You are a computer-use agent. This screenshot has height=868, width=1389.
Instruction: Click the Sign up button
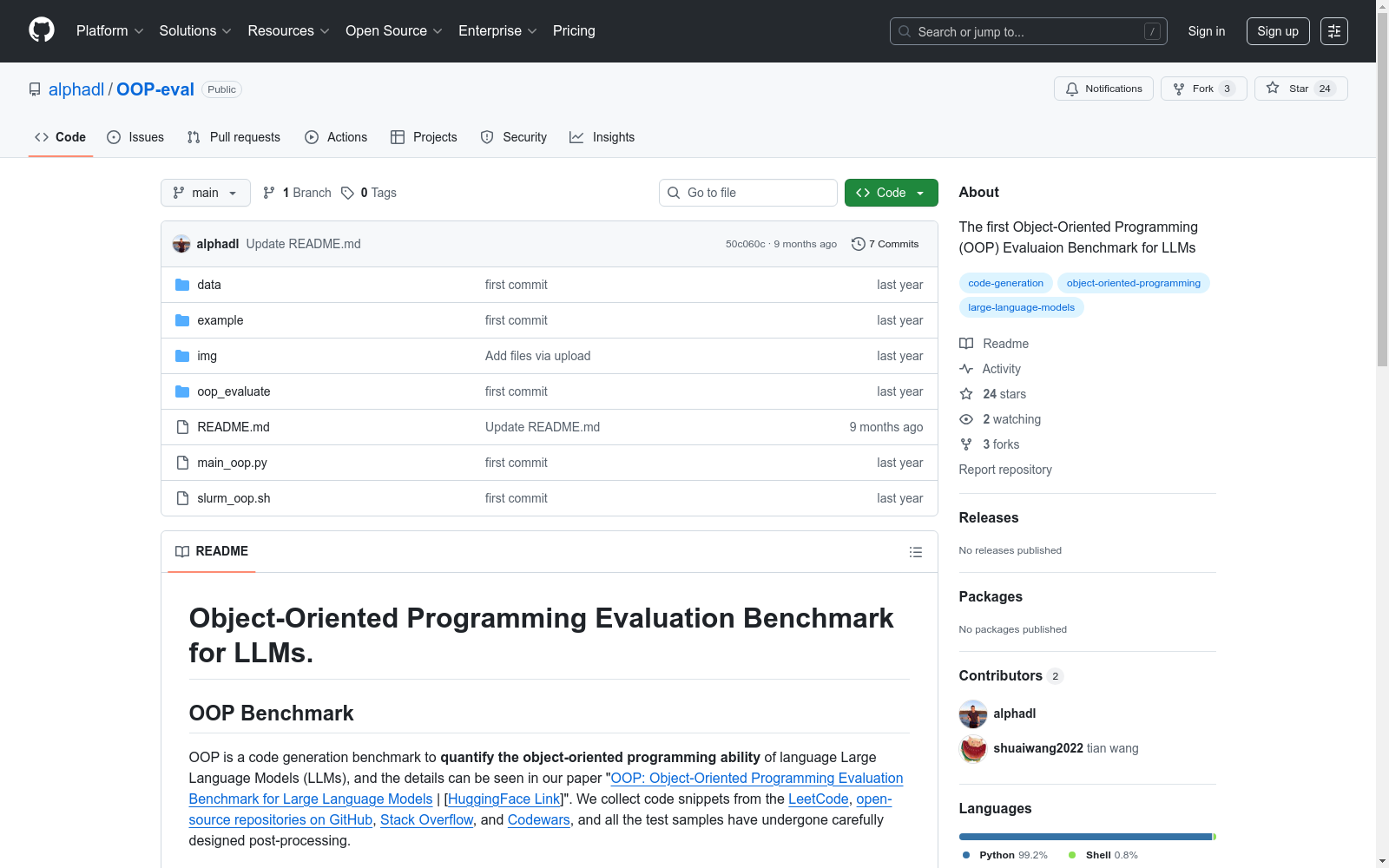click(x=1278, y=31)
